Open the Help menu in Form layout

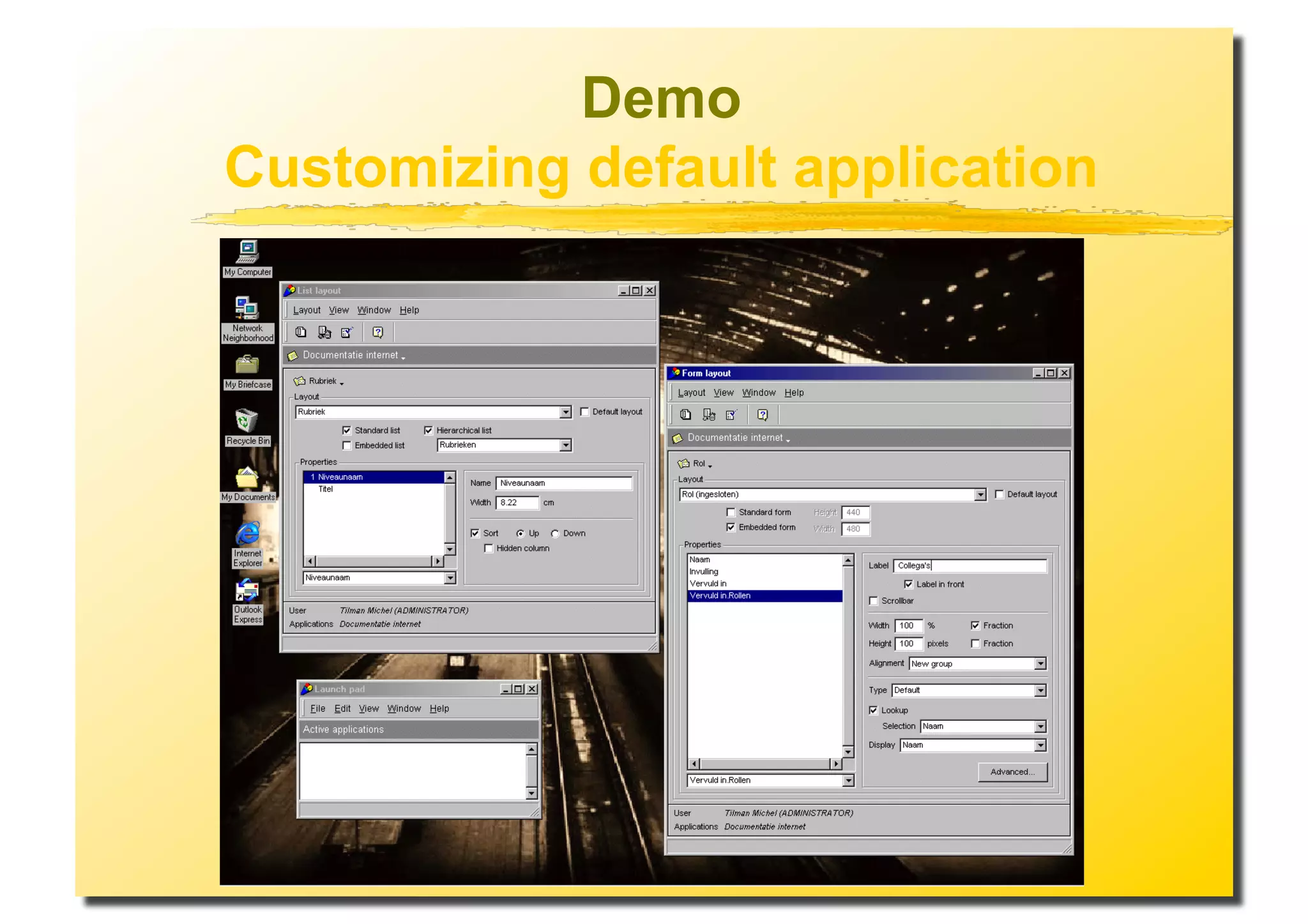(794, 393)
